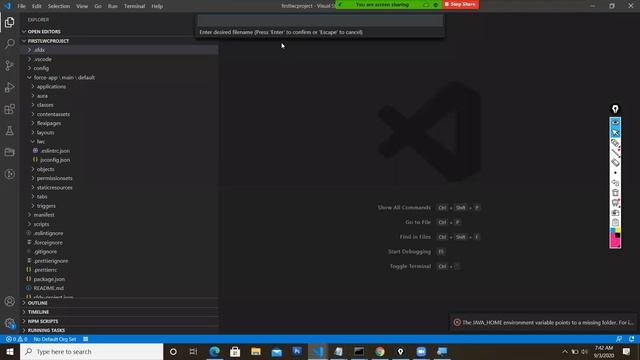Click the bottom round activity bar icon
640x360 pixels.
tap(9, 174)
